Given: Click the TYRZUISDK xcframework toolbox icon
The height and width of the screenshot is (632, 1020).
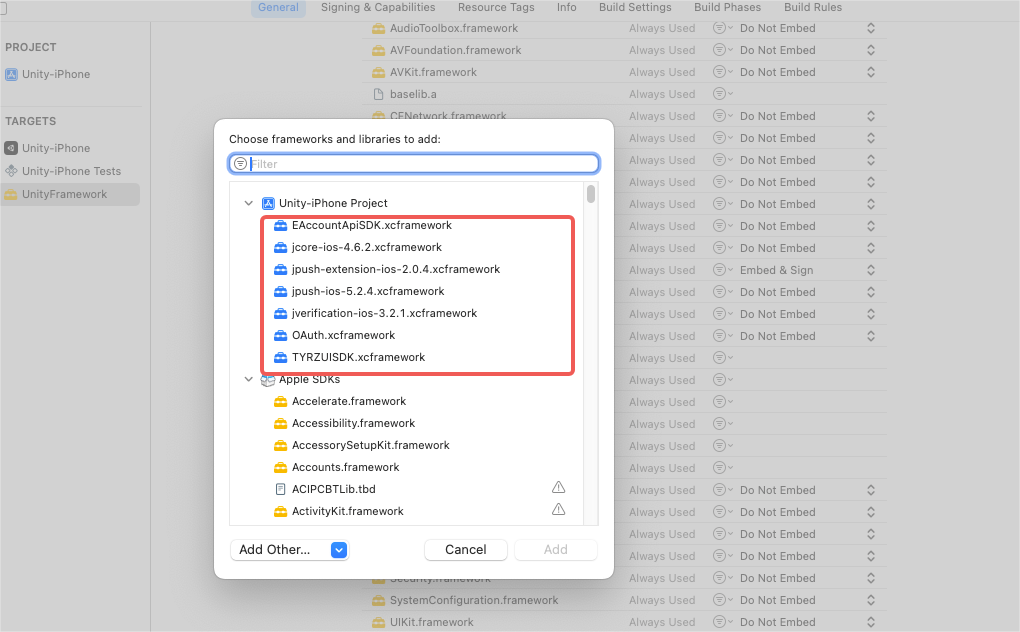Looking at the screenshot, I should tap(280, 358).
